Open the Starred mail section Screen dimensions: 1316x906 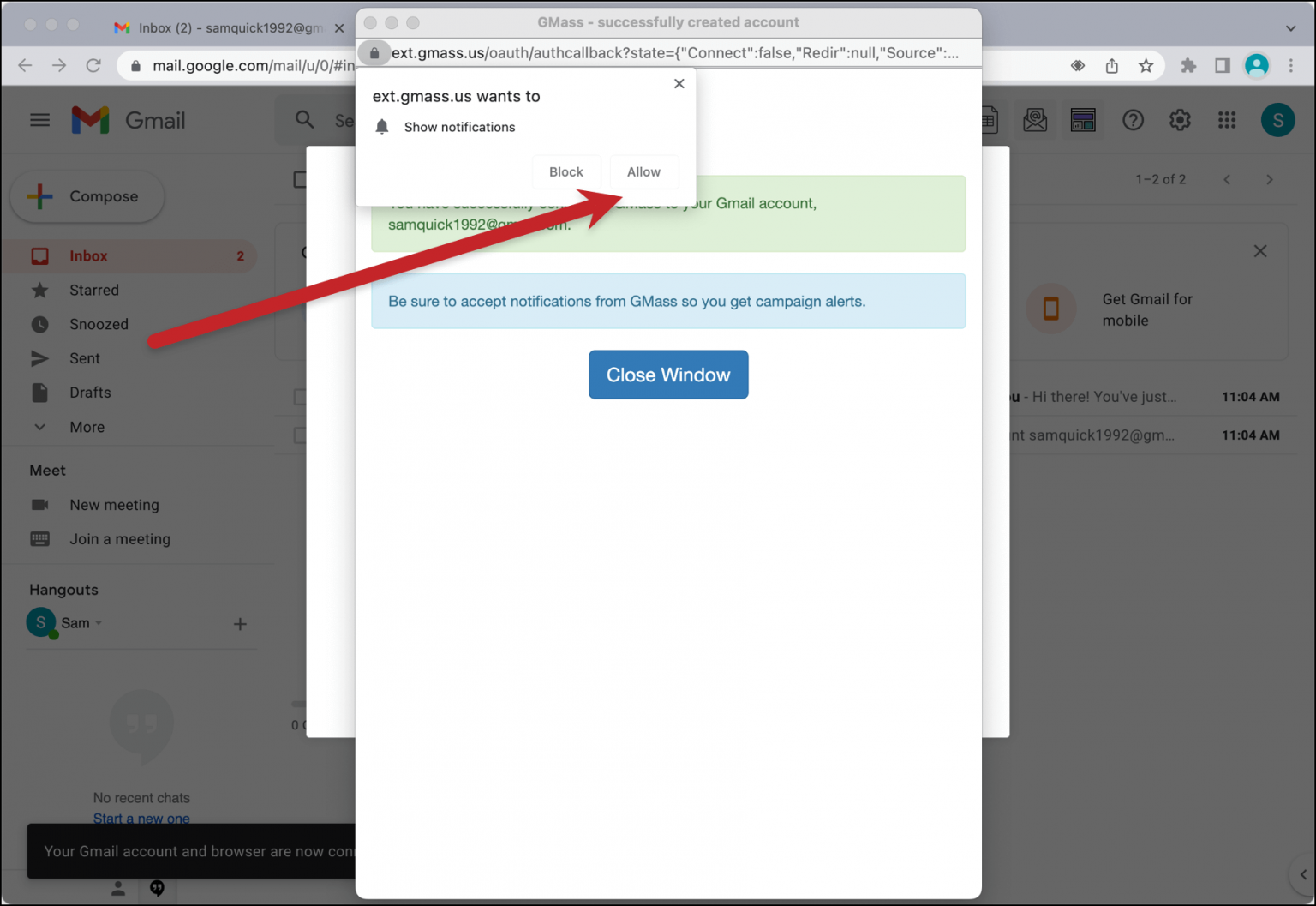pos(94,290)
